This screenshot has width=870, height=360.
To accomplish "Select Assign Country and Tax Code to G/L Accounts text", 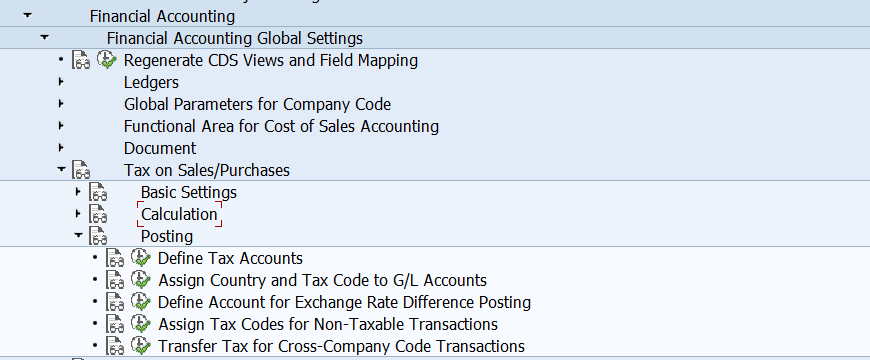I will [x=322, y=280].
